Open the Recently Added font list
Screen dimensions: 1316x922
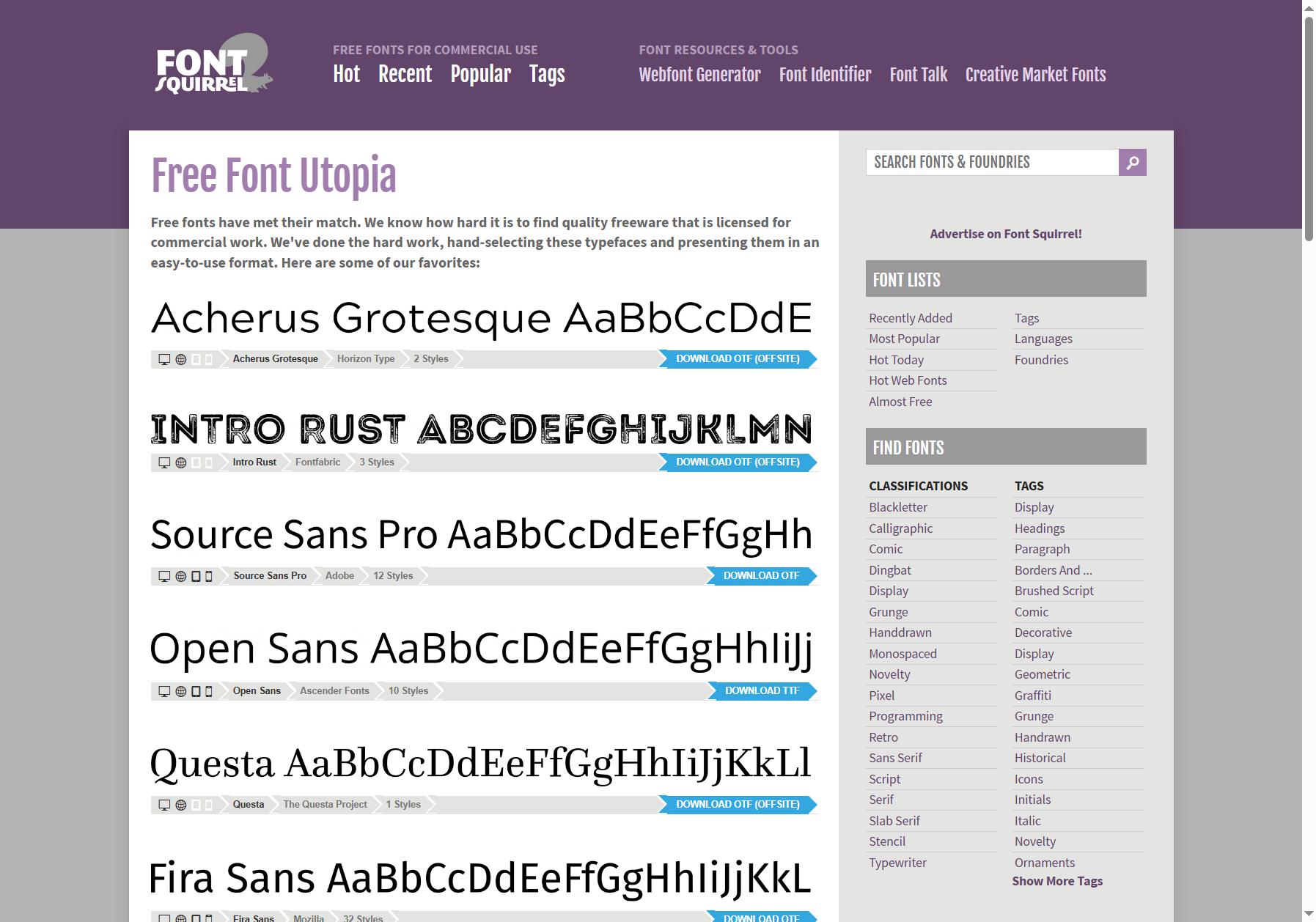911,318
